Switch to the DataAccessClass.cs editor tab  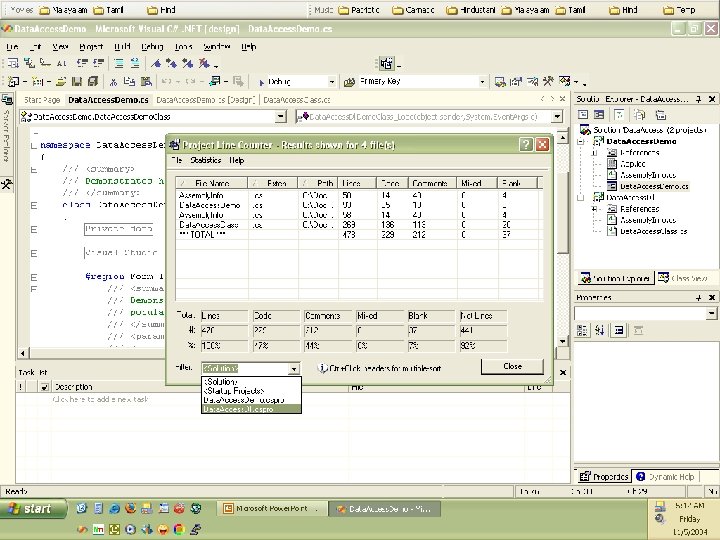tap(299, 100)
